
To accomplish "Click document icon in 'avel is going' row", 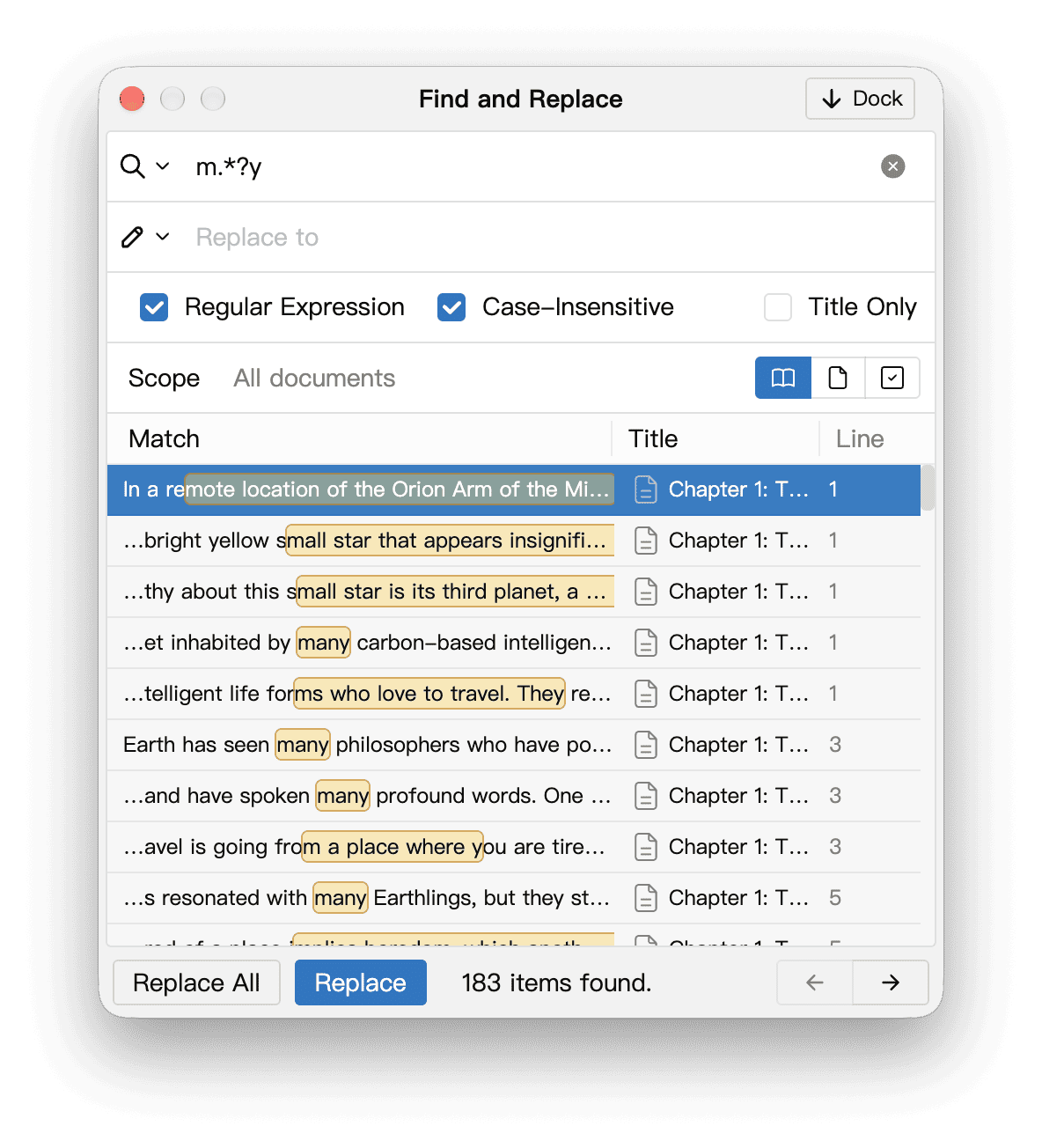I will tap(646, 847).
